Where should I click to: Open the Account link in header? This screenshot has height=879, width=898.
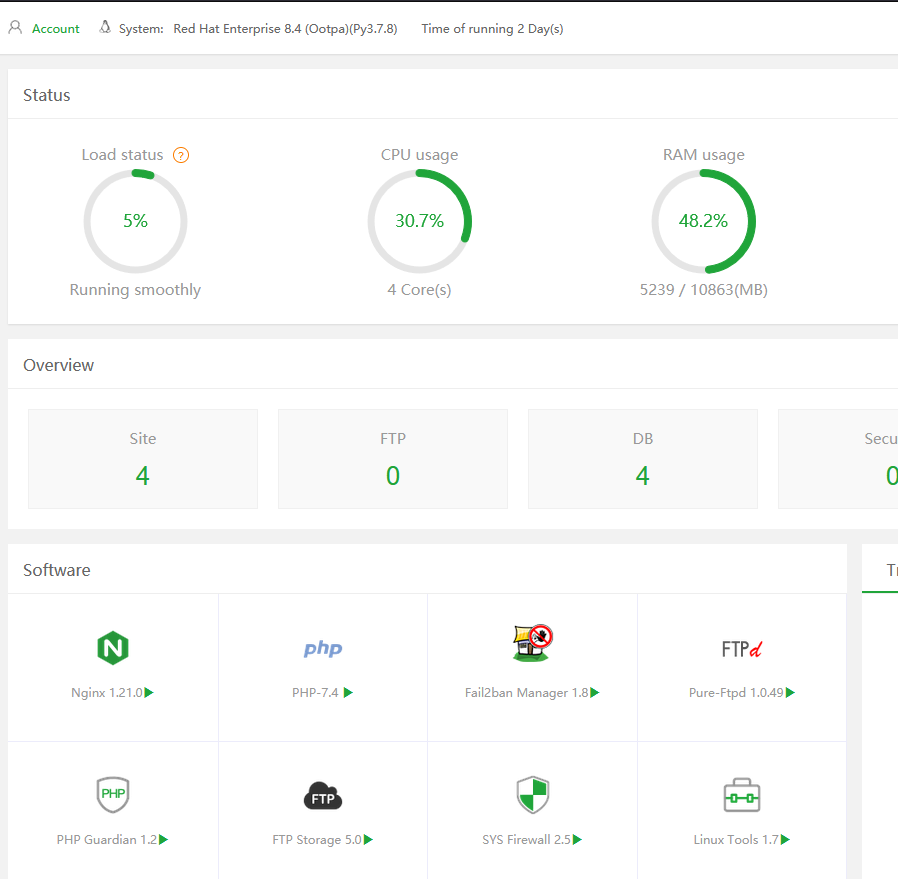click(x=55, y=29)
